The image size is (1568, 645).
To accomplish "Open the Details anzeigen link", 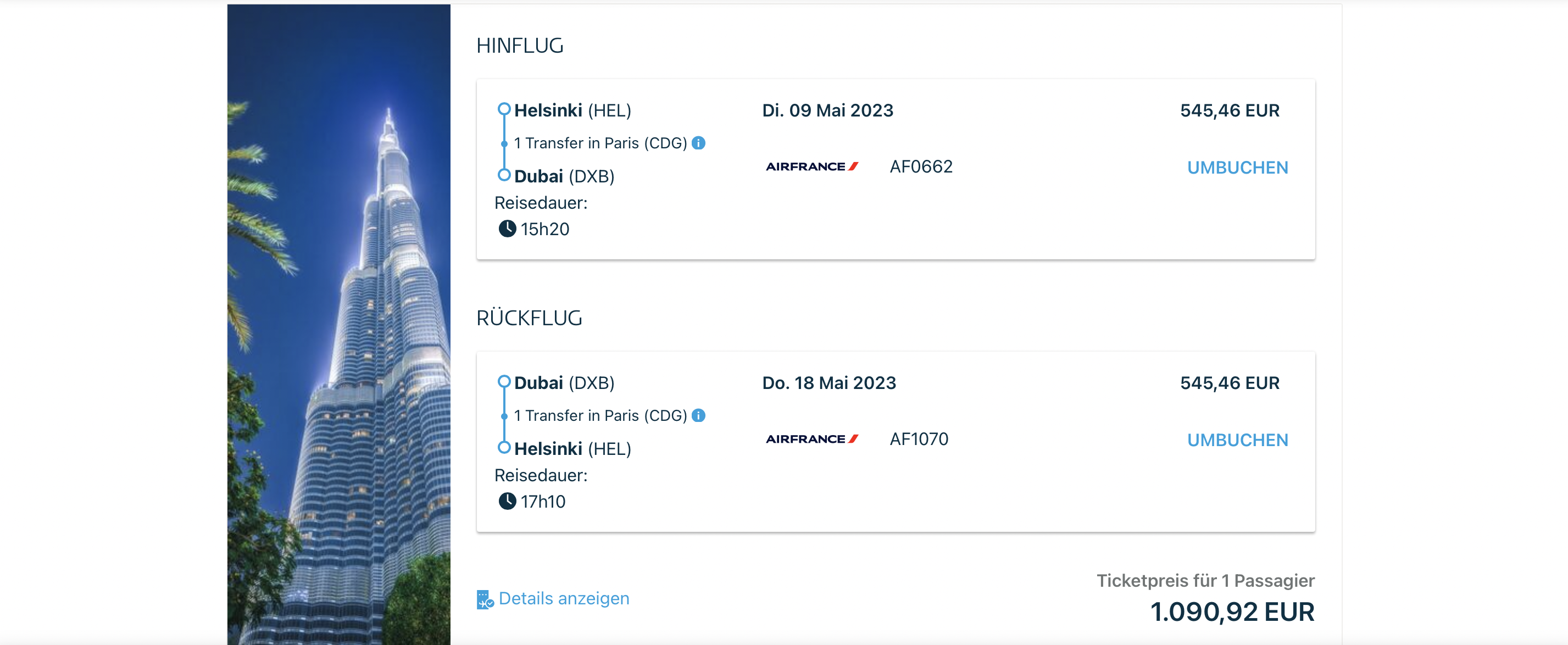I will coord(564,599).
